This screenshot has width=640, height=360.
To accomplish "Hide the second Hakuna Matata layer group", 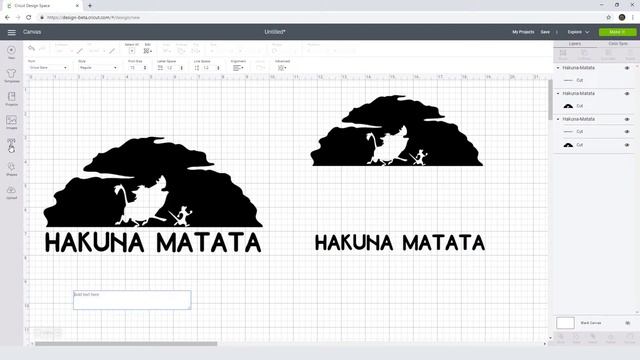I will click(627, 94).
